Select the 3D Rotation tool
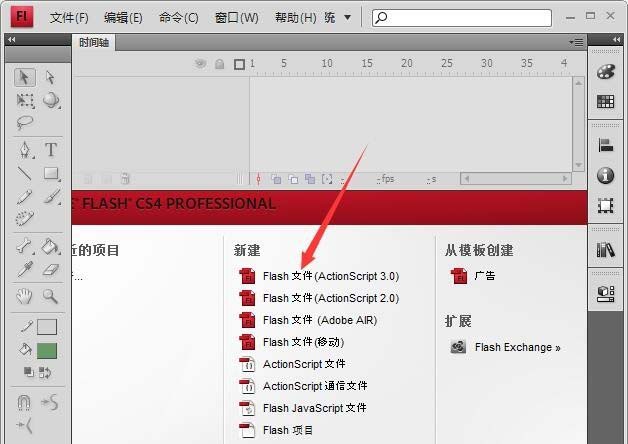 click(51, 100)
